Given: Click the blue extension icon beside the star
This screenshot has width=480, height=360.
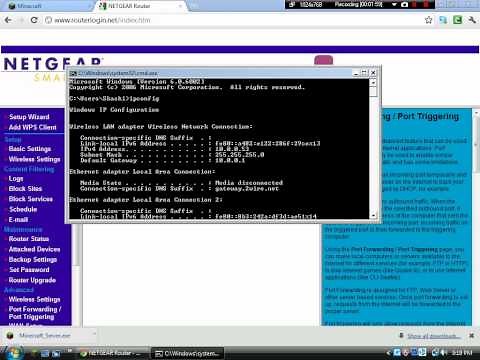Looking at the screenshot, I should tap(443, 20).
